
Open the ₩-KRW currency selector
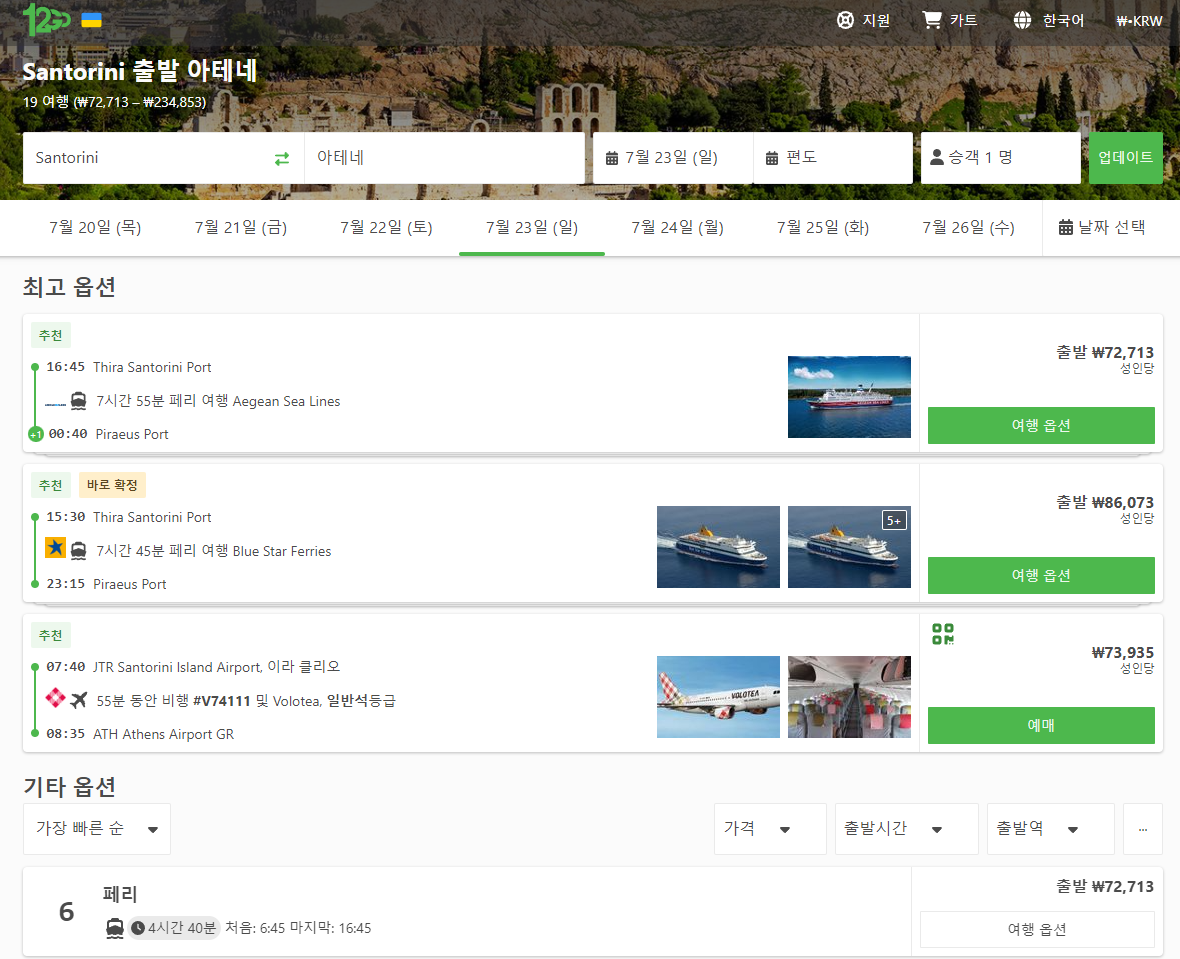(1139, 21)
